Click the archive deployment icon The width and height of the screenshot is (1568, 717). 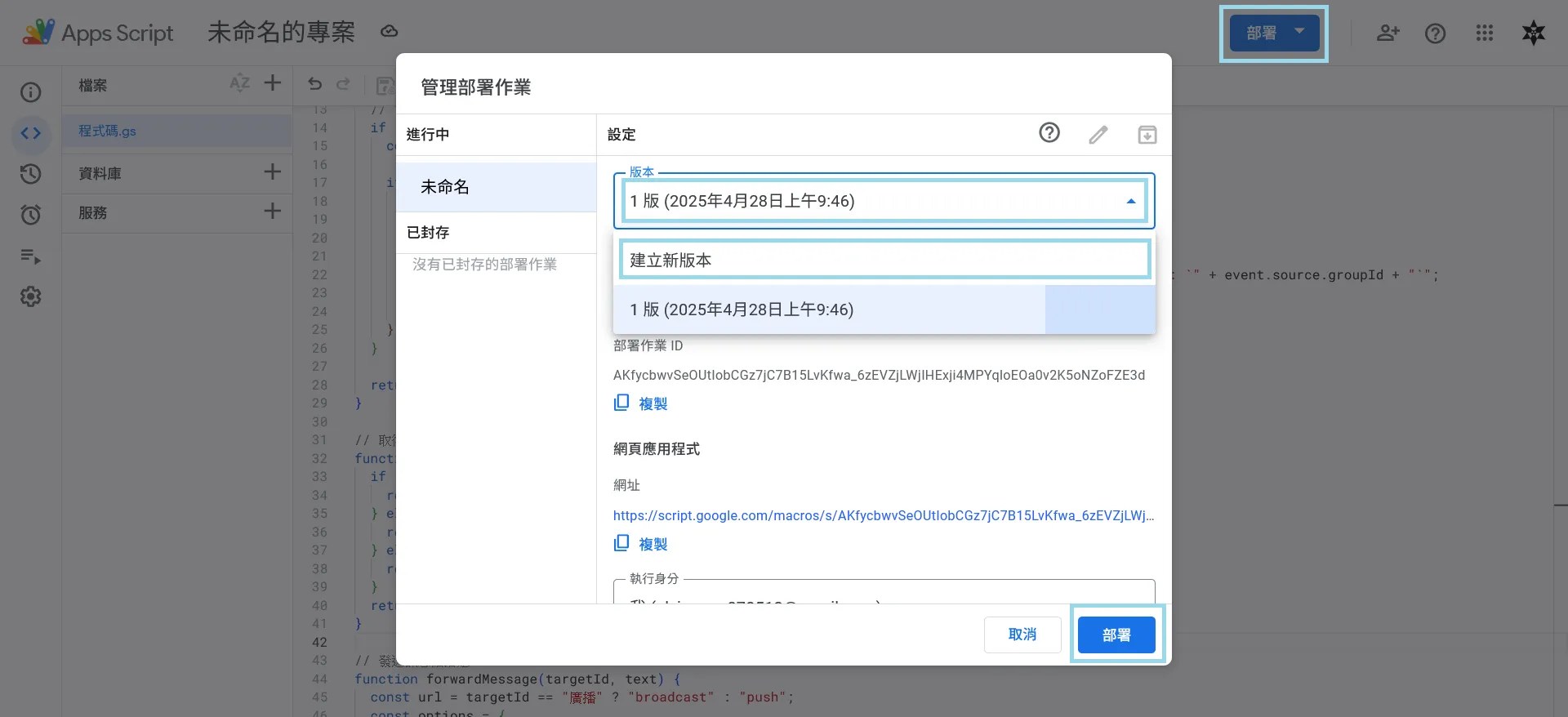pyautogui.click(x=1147, y=135)
